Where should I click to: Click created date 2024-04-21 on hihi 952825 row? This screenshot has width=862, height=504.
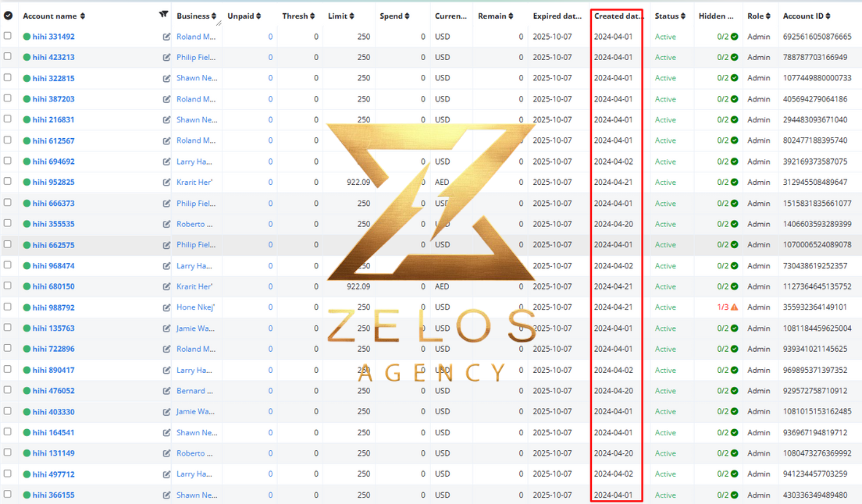pos(613,182)
